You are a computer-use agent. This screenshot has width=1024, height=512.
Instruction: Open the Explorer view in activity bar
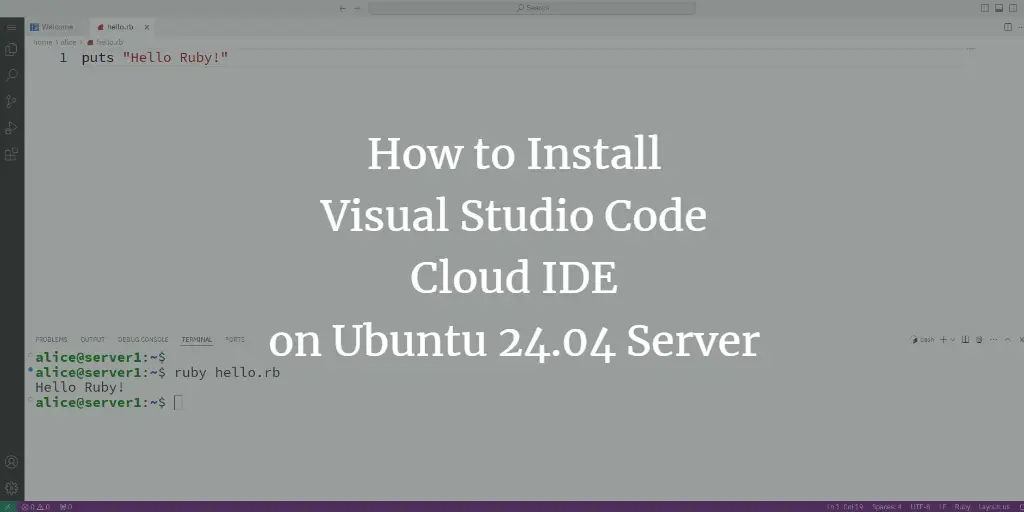(x=11, y=49)
